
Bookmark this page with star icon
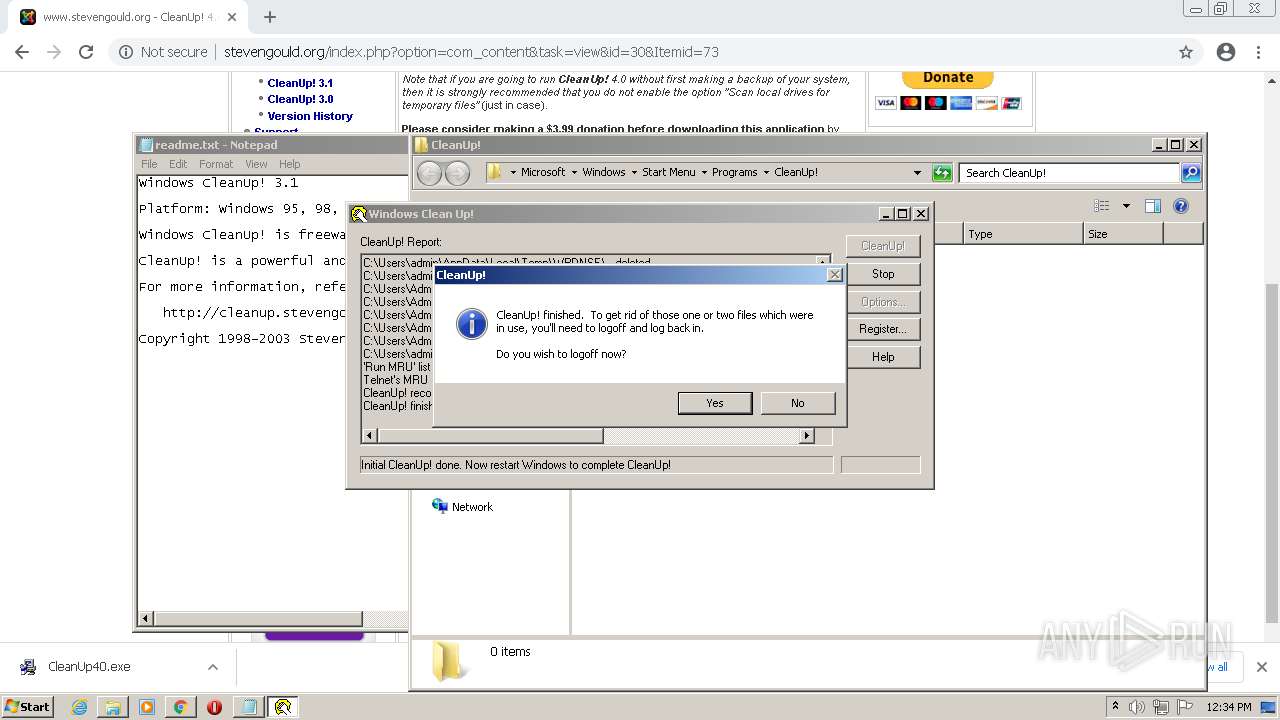[1186, 52]
